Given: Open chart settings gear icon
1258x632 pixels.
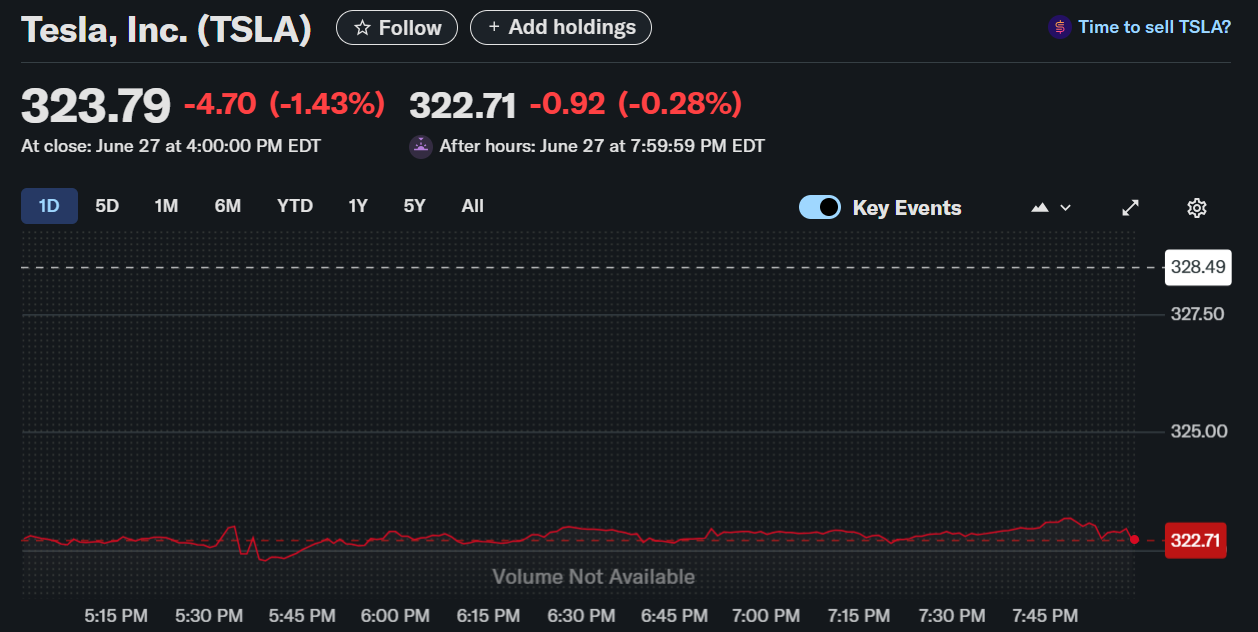Looking at the screenshot, I should [1196, 207].
